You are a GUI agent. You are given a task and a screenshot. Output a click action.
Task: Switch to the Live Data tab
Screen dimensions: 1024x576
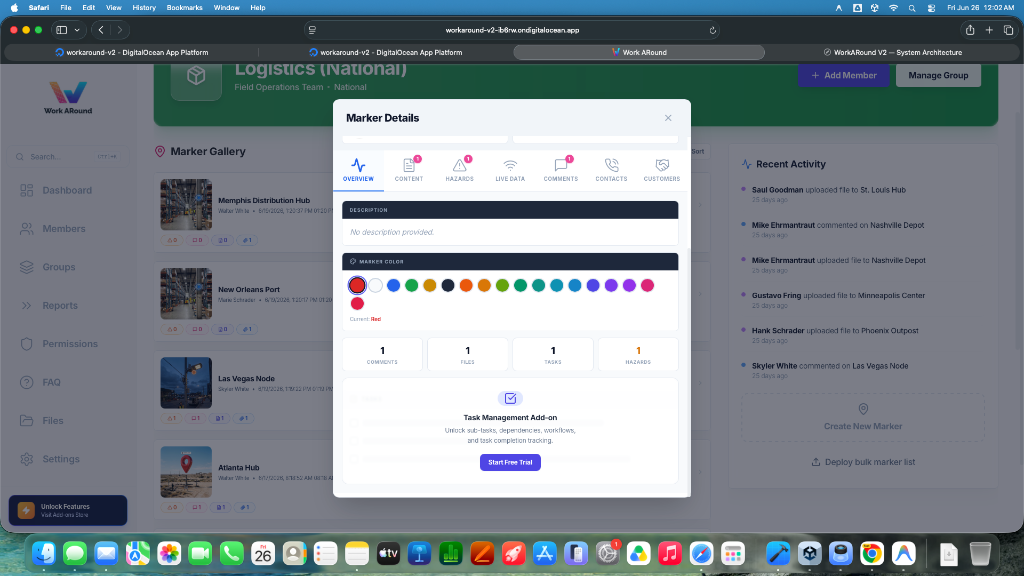tap(509, 170)
